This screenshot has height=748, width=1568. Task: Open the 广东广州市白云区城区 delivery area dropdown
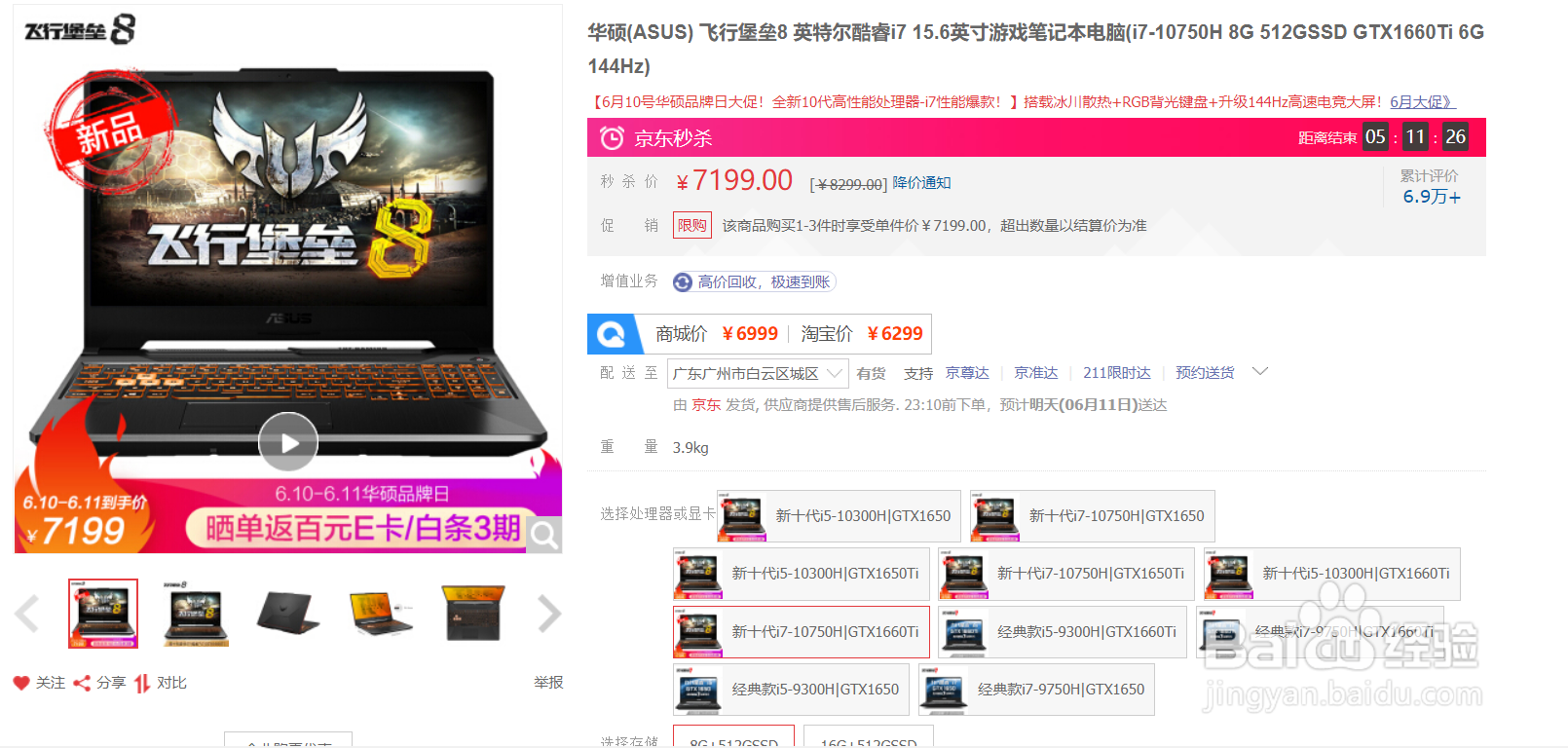coord(758,373)
